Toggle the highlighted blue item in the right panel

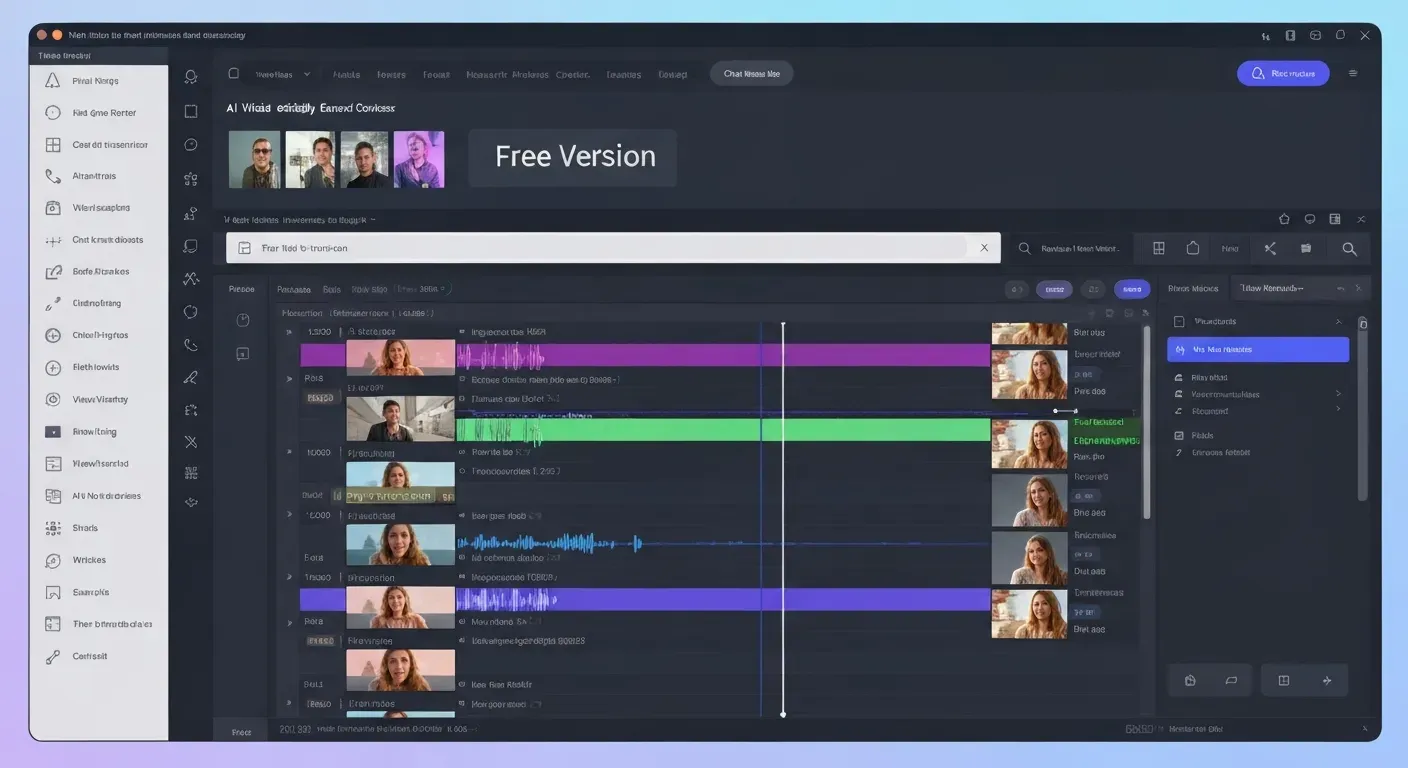point(1257,349)
